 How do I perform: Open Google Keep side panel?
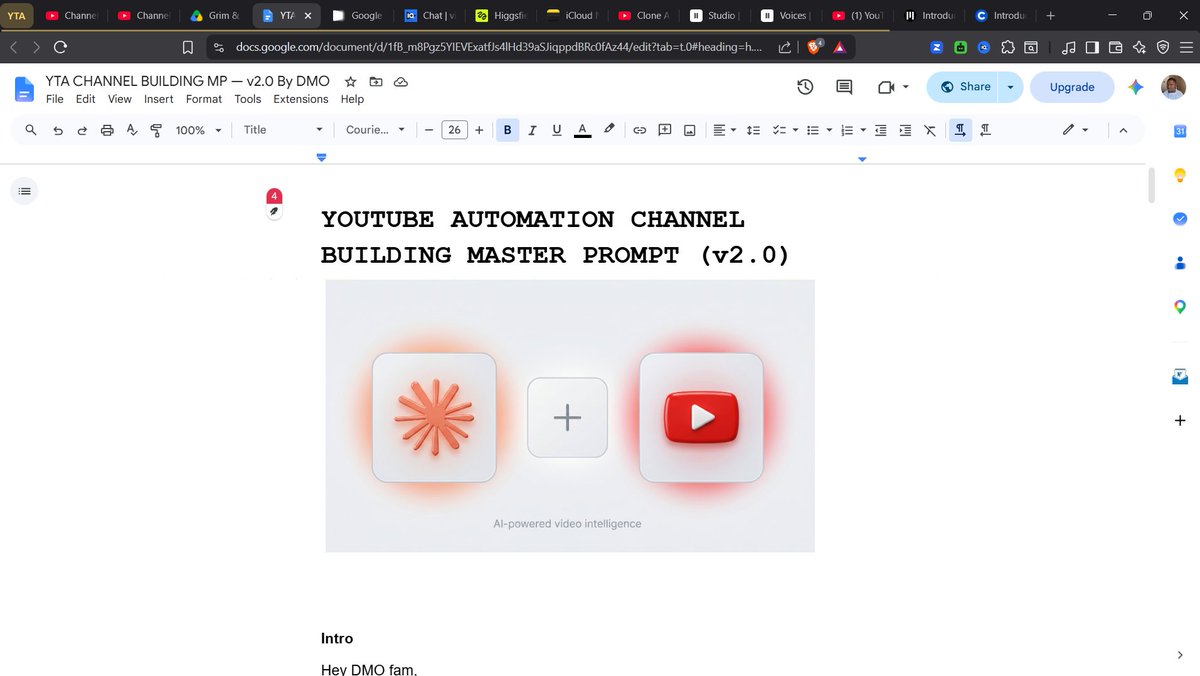(1180, 175)
